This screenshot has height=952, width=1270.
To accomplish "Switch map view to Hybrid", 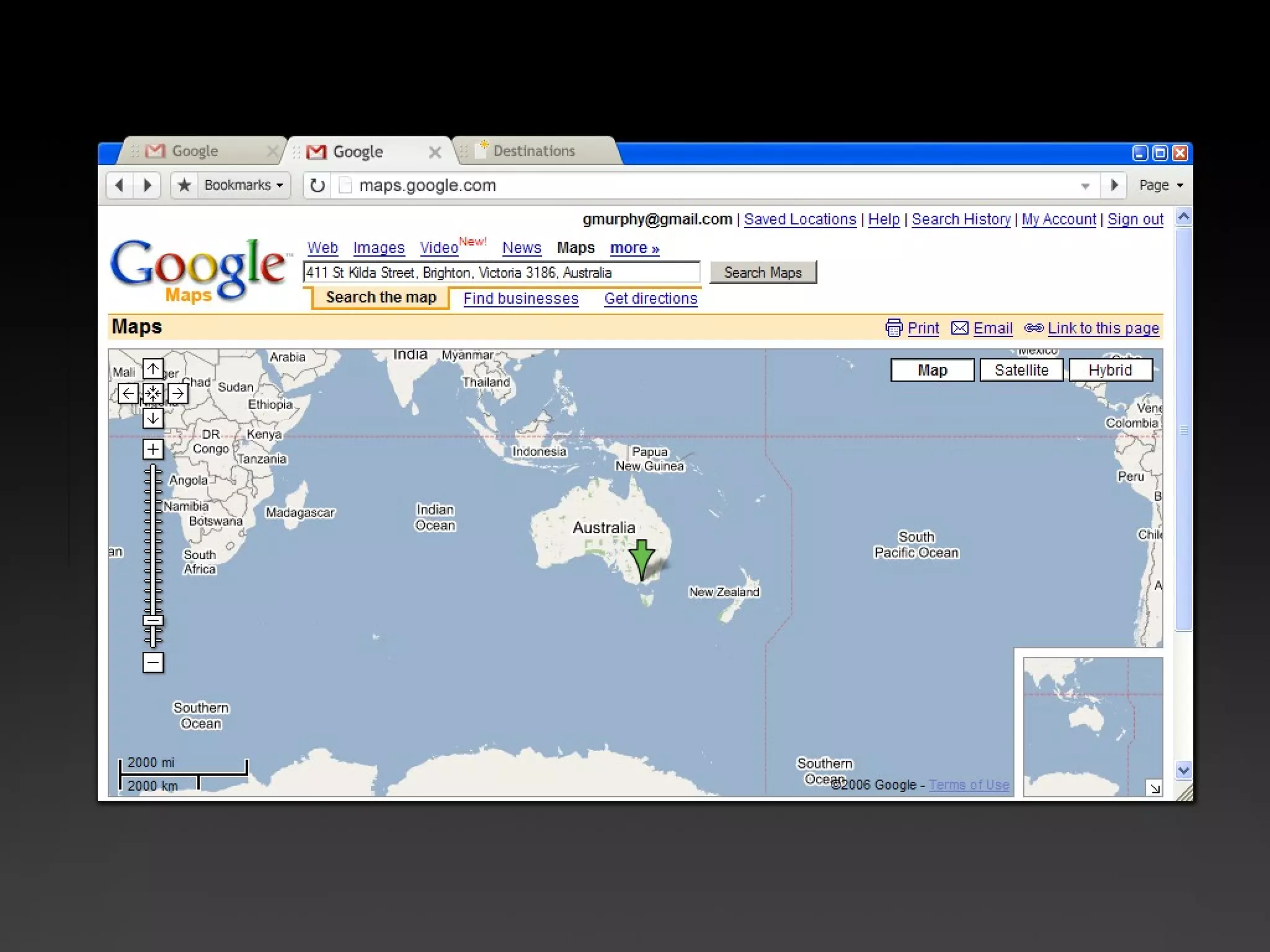I will pyautogui.click(x=1110, y=370).
